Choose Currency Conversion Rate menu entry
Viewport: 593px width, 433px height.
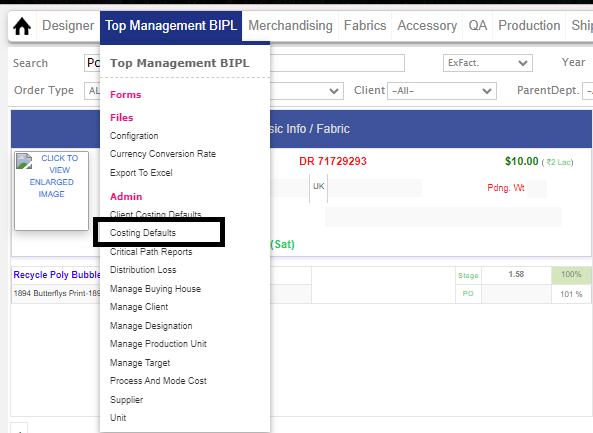163,154
